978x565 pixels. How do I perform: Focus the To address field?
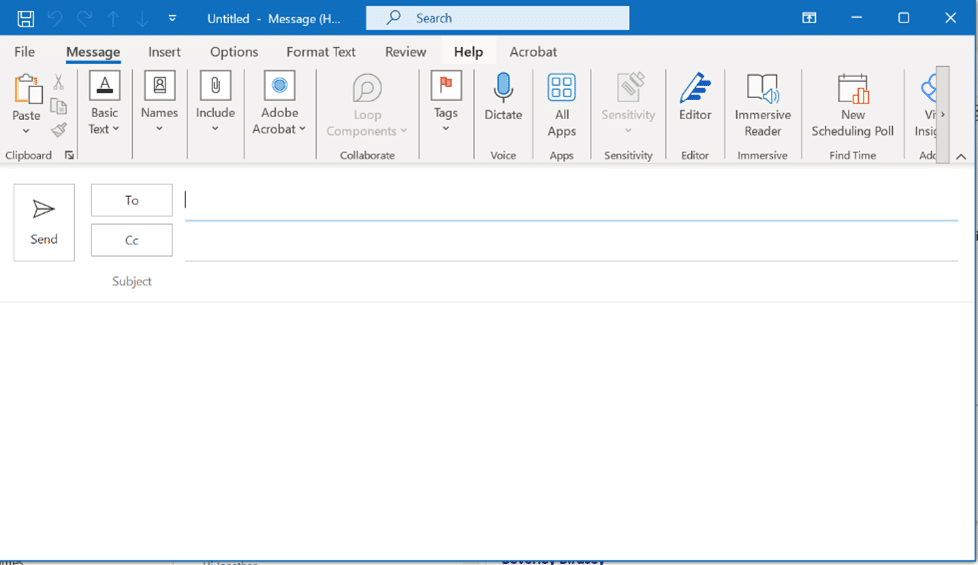point(571,200)
